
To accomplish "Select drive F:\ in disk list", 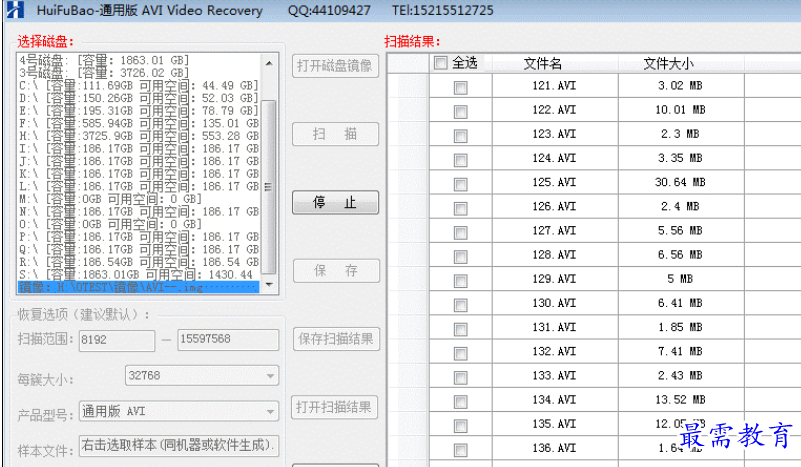I will [138, 123].
